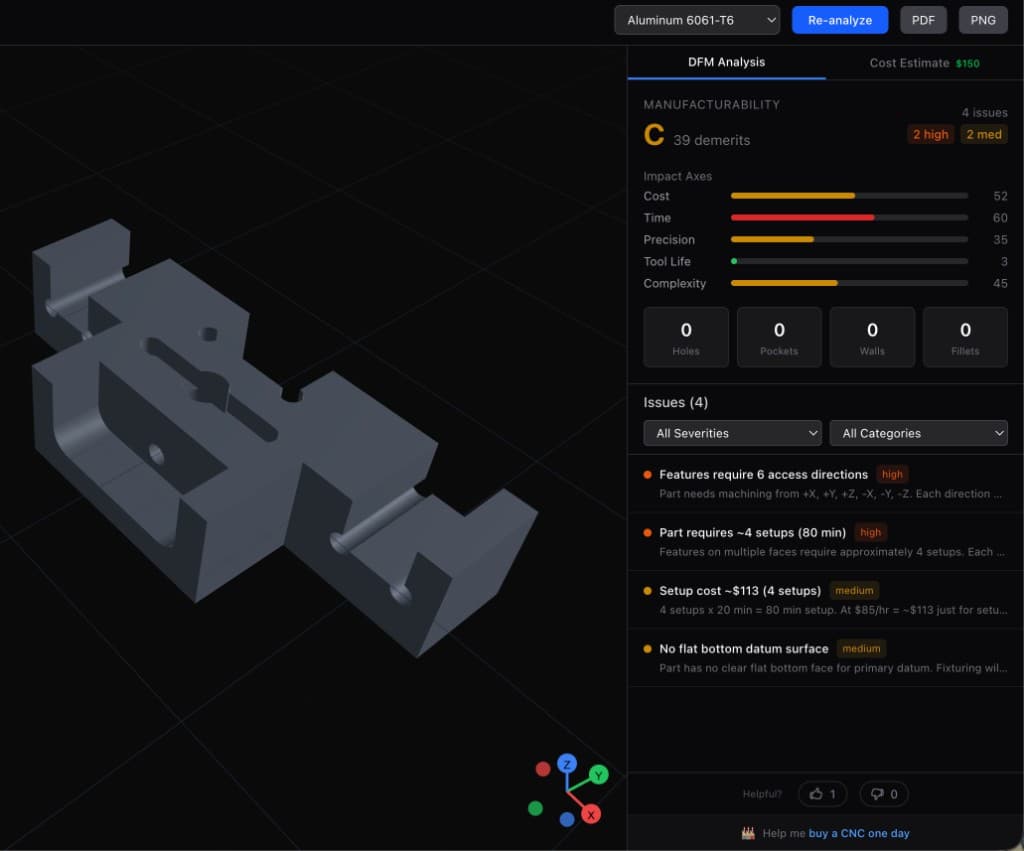This screenshot has width=1024, height=851.
Task: Open the Aluminum 6061-T6 material dropdown
Action: pos(697,19)
